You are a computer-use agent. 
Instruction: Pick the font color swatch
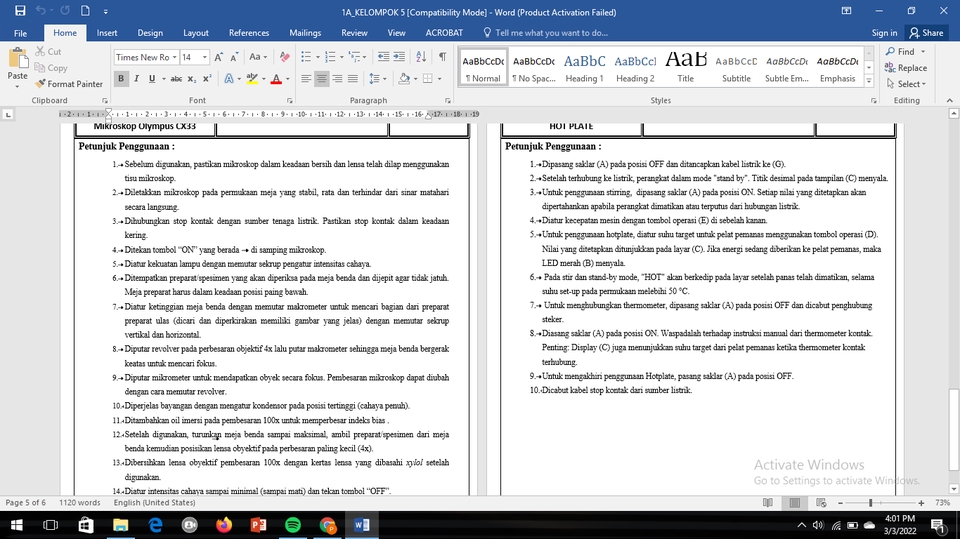276,78
